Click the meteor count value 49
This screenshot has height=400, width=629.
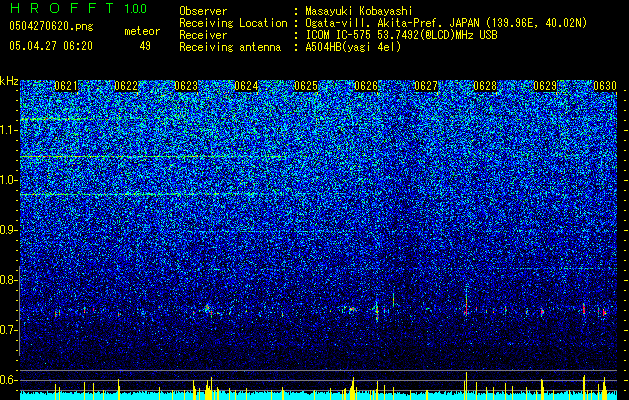[x=145, y=46]
